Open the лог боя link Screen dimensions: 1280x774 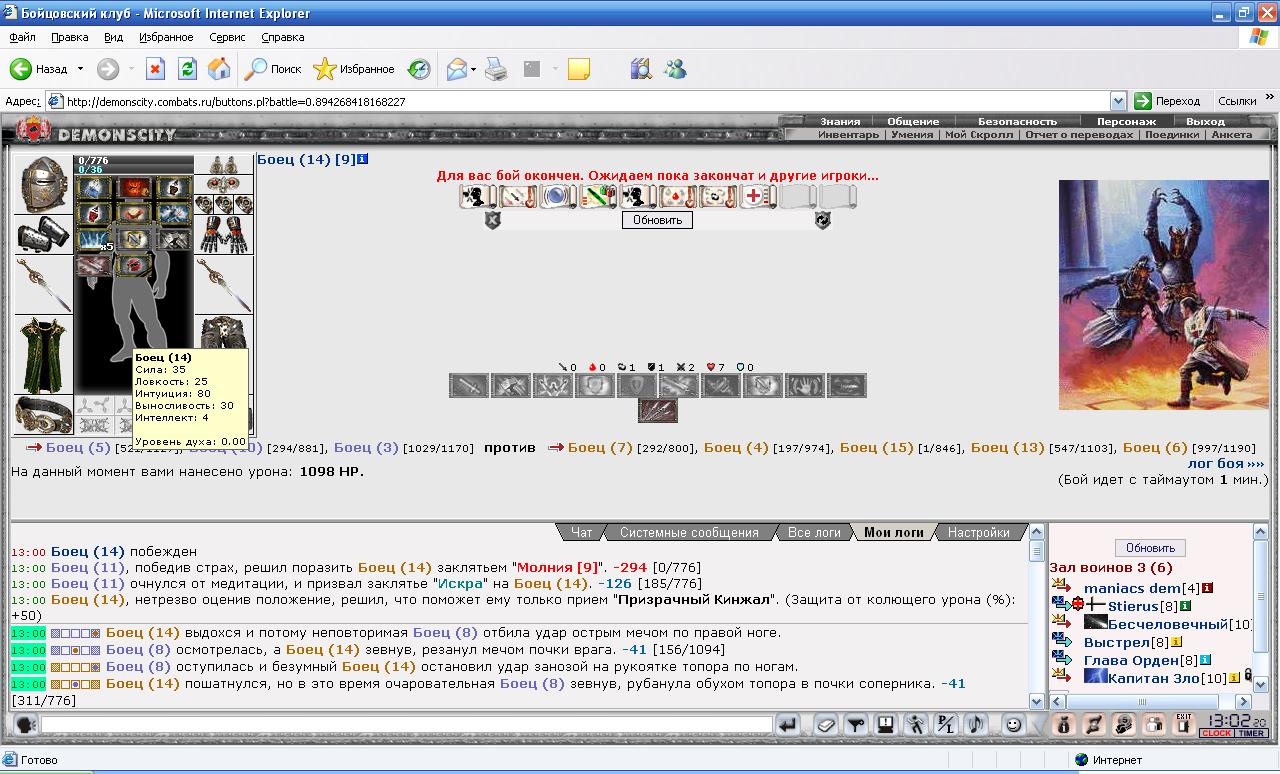point(1226,464)
